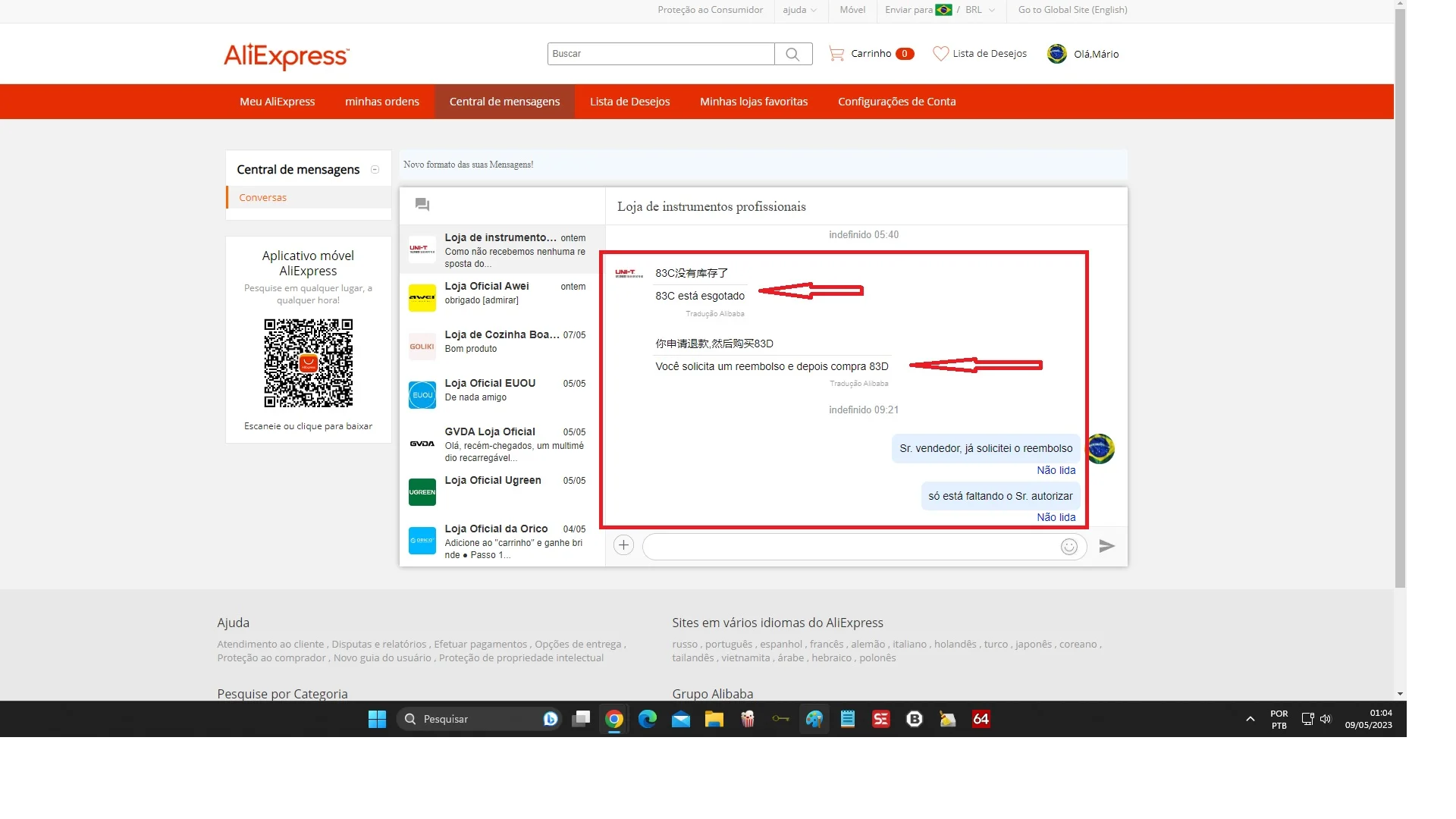Screen dimensions: 1456x819
Task: Collapse the Central de mensagens panel
Action: pos(375,170)
